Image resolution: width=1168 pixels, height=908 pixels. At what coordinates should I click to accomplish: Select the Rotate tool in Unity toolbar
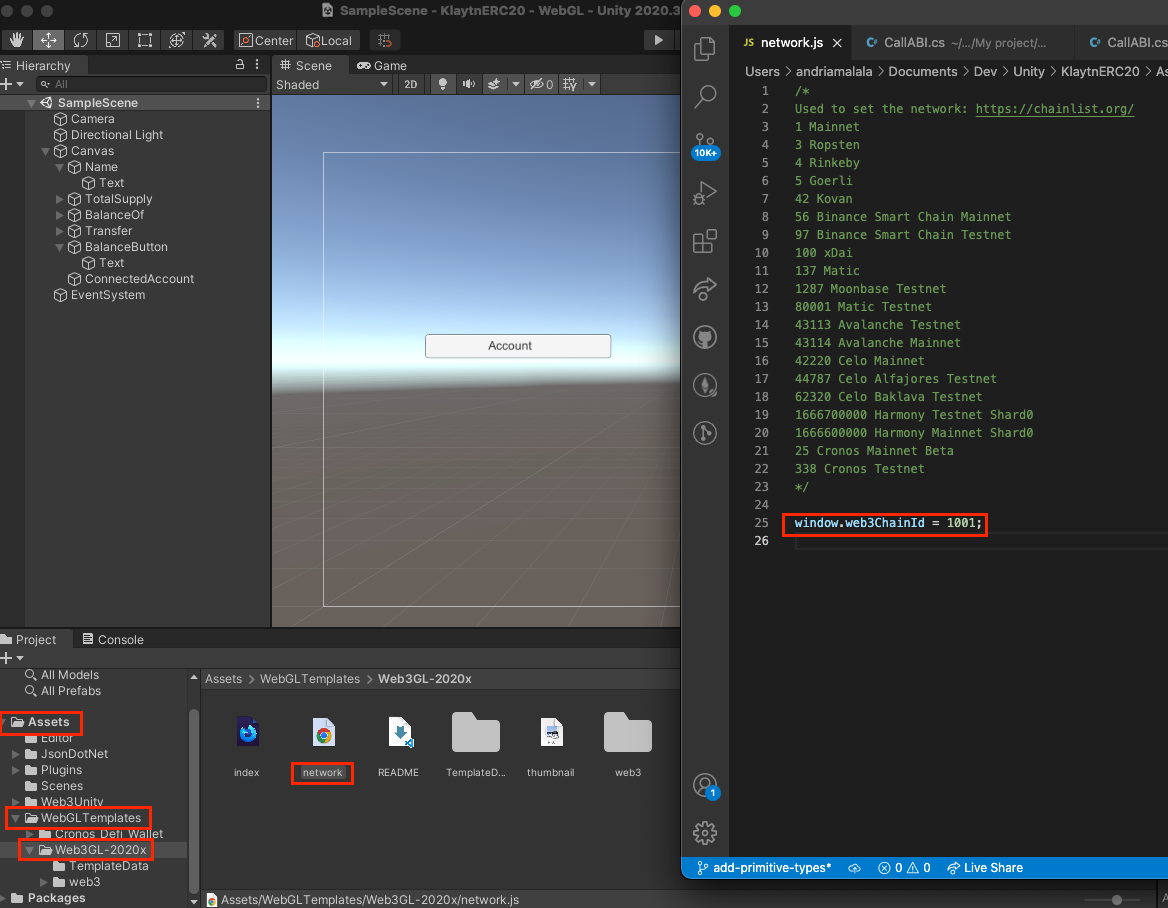coord(80,40)
